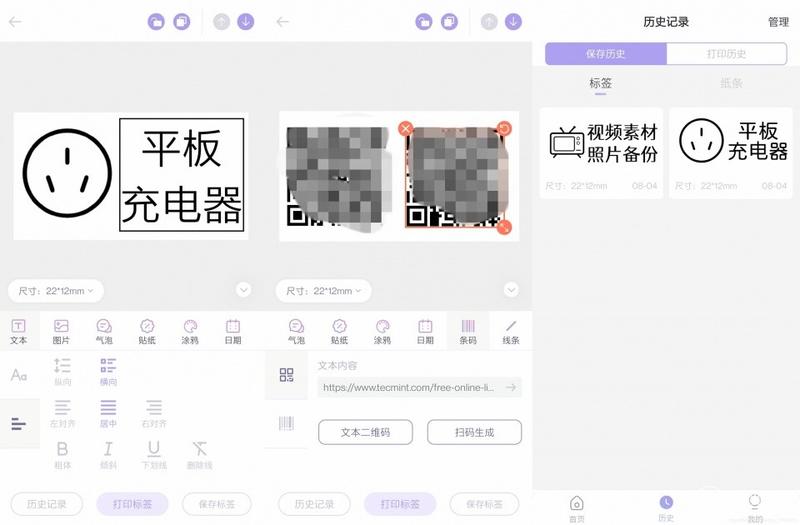Open the 贴纸 sticker tool in the middle editor
The width and height of the screenshot is (800, 525).
click(339, 331)
